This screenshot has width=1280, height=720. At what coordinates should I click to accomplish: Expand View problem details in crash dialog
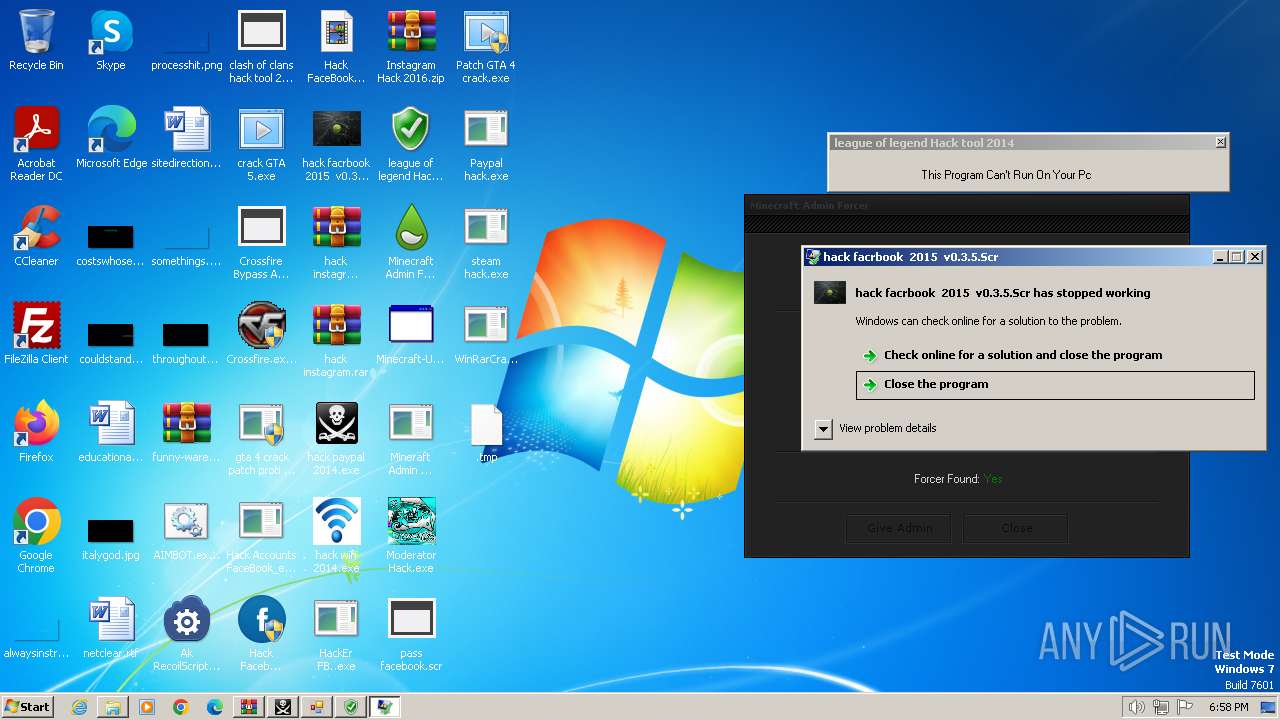876,428
